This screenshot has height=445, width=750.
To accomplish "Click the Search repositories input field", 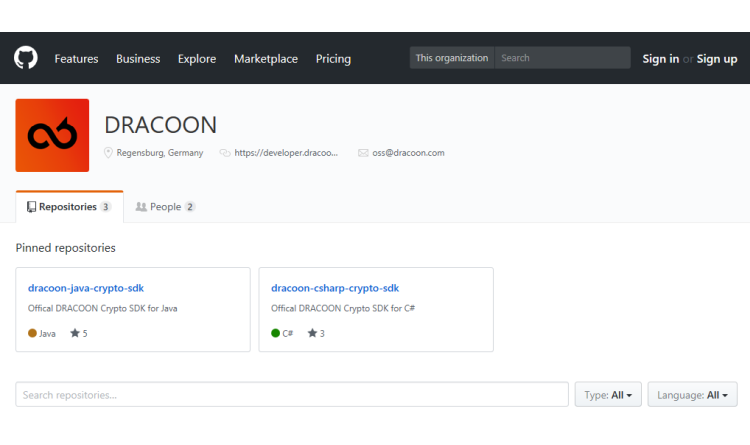I will [x=292, y=395].
